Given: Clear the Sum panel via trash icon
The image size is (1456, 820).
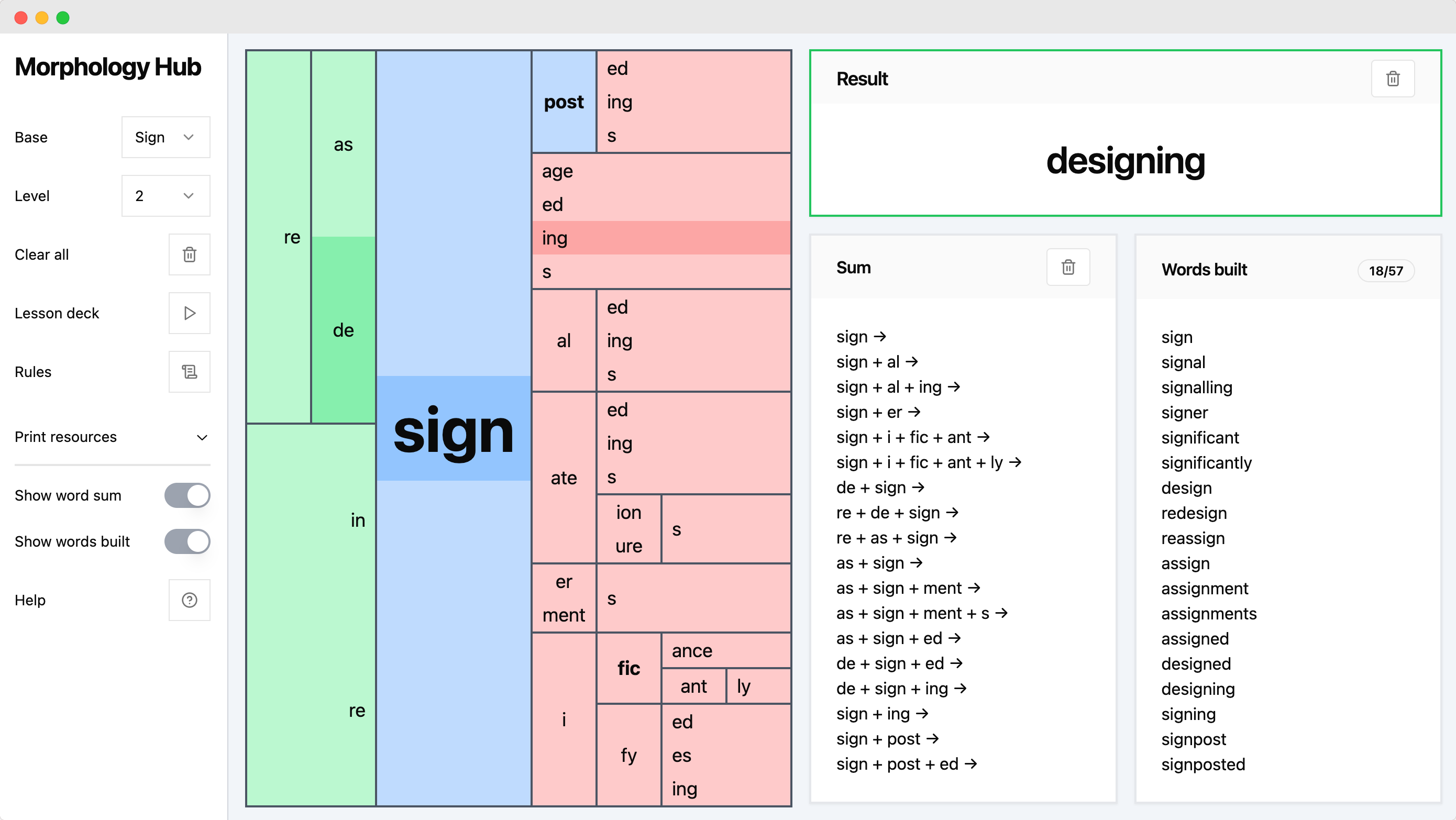Looking at the screenshot, I should pos(1068,267).
